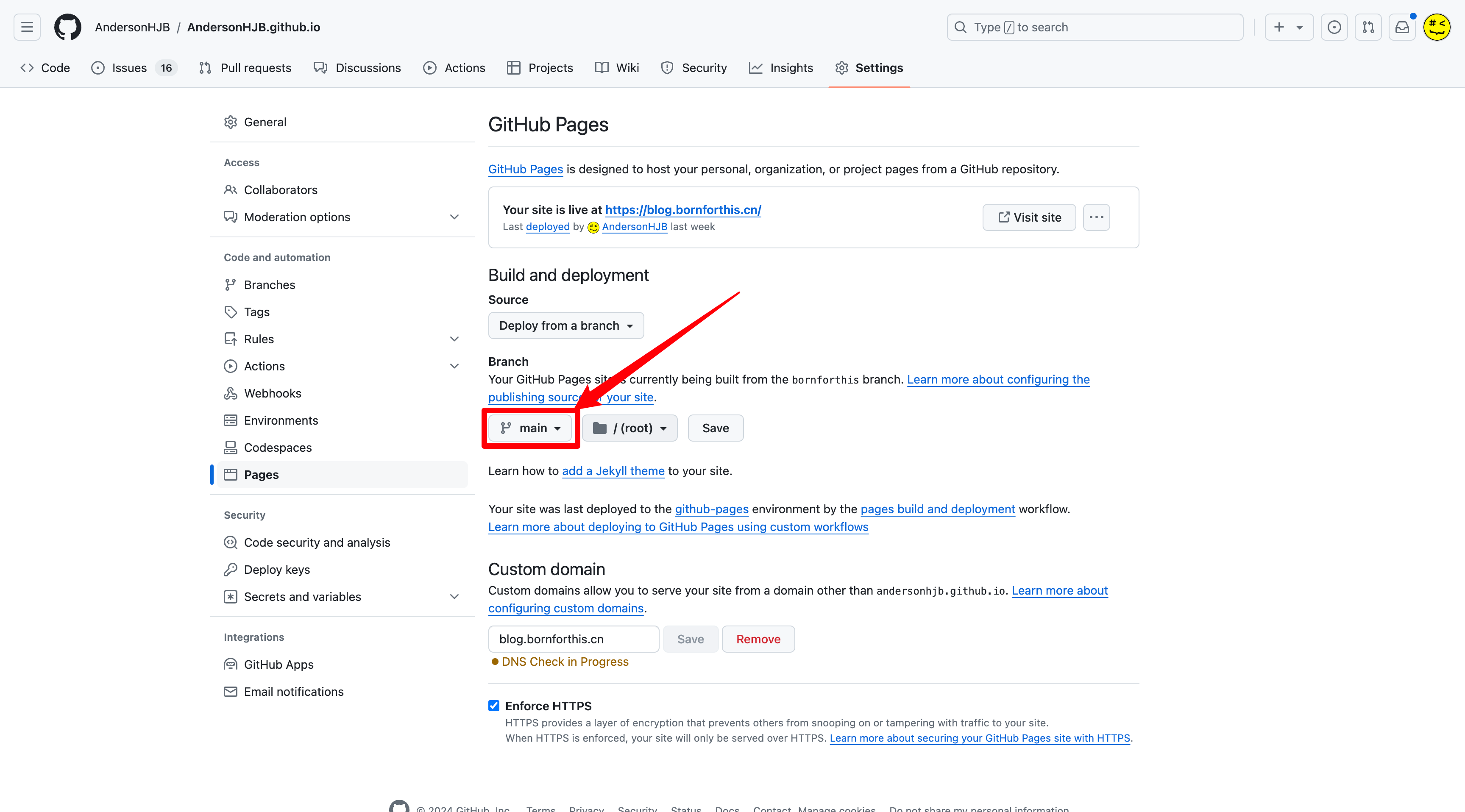Switch to the Code tab
The image size is (1465, 812).
[45, 68]
